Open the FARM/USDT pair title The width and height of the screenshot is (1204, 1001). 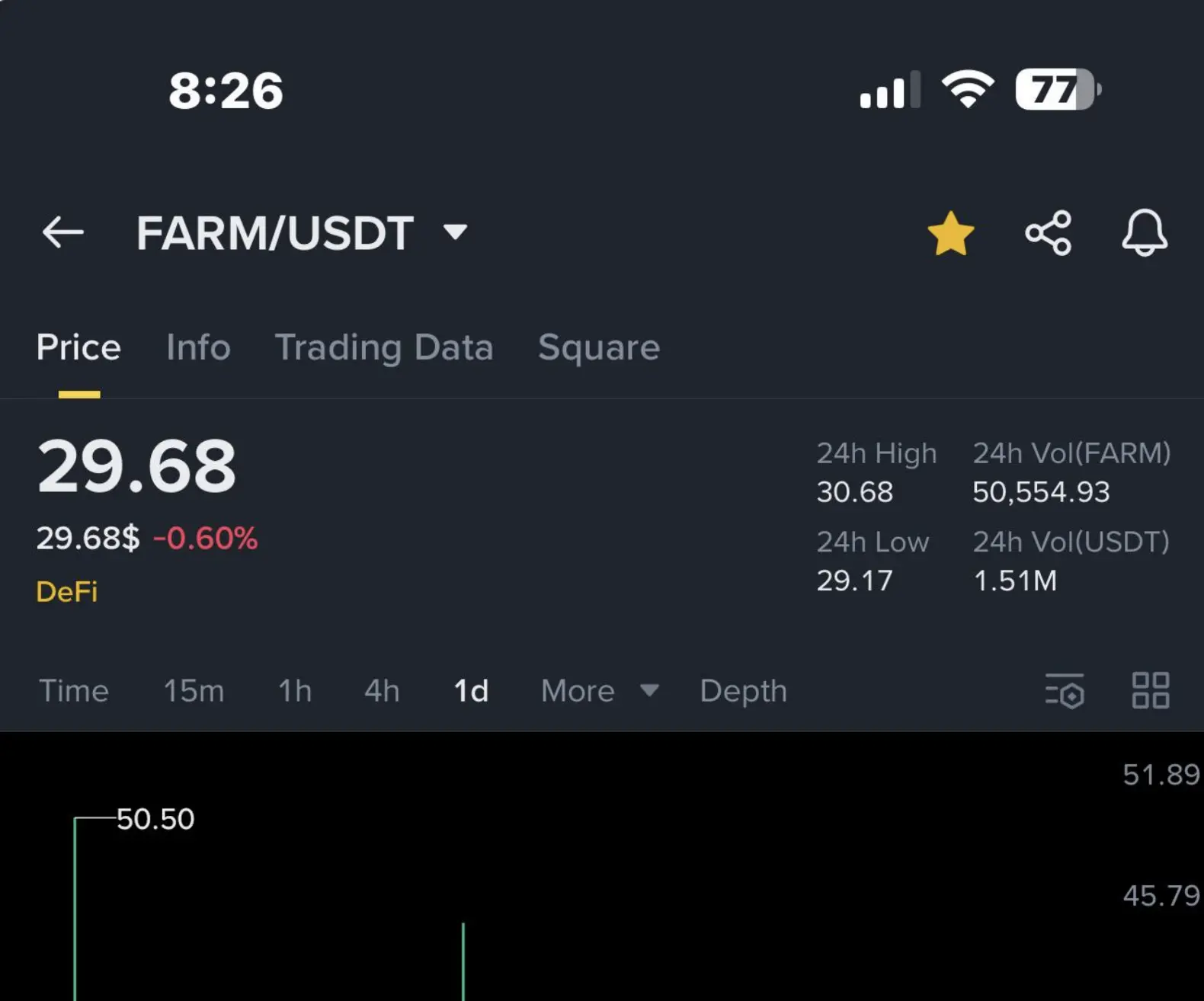point(274,233)
